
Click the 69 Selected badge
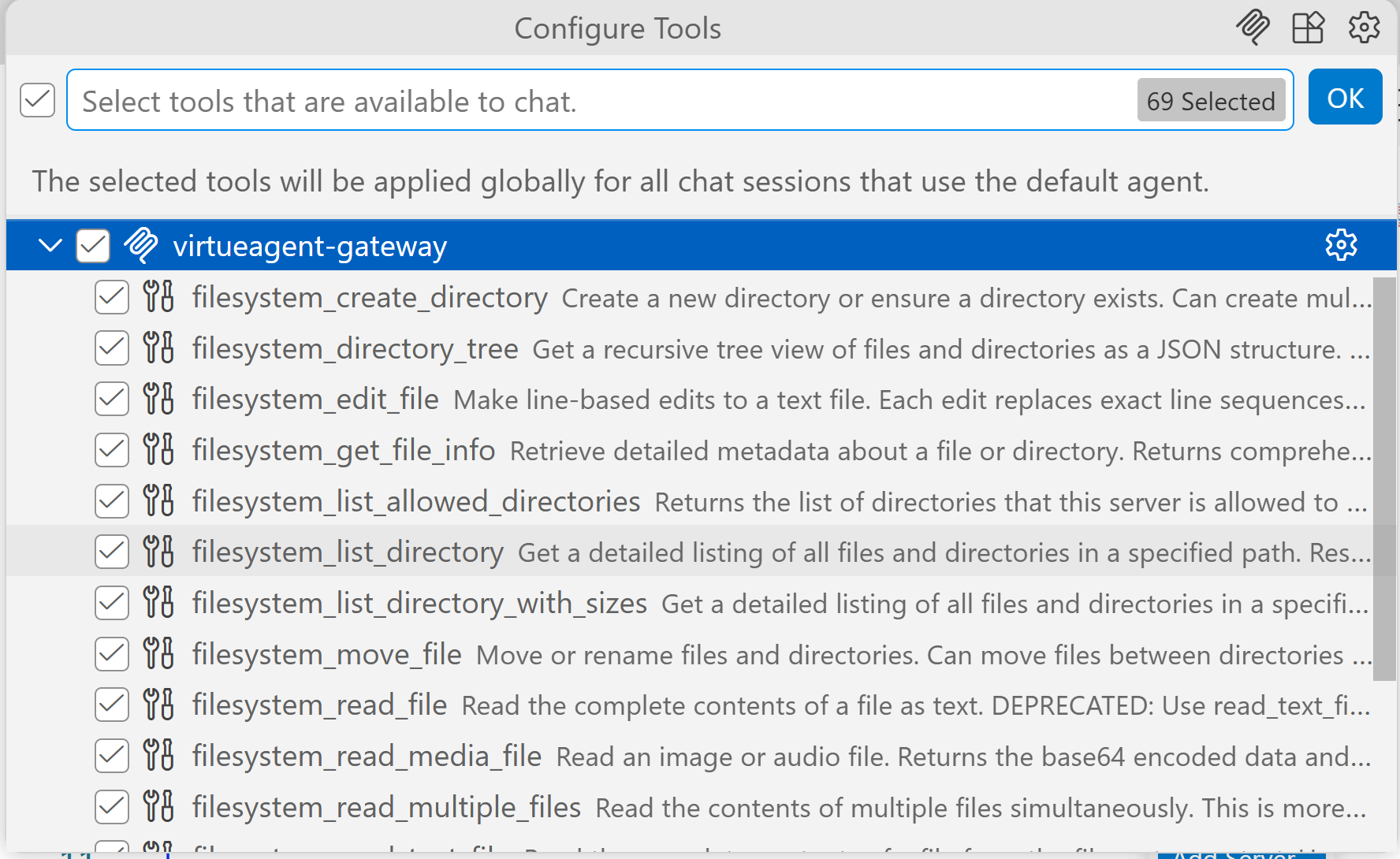pyautogui.click(x=1210, y=101)
